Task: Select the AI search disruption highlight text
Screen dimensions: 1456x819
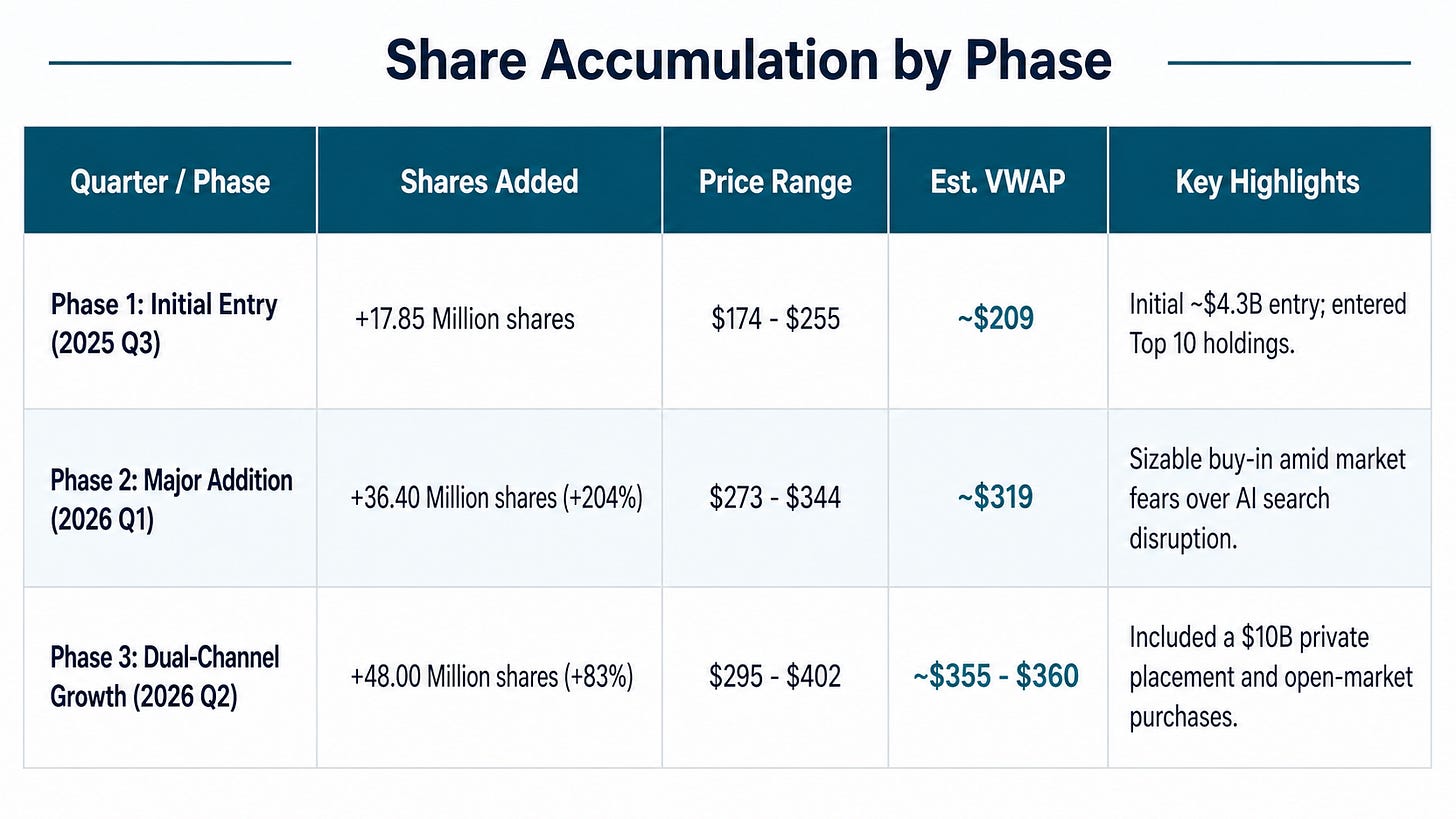Action: 1268,498
